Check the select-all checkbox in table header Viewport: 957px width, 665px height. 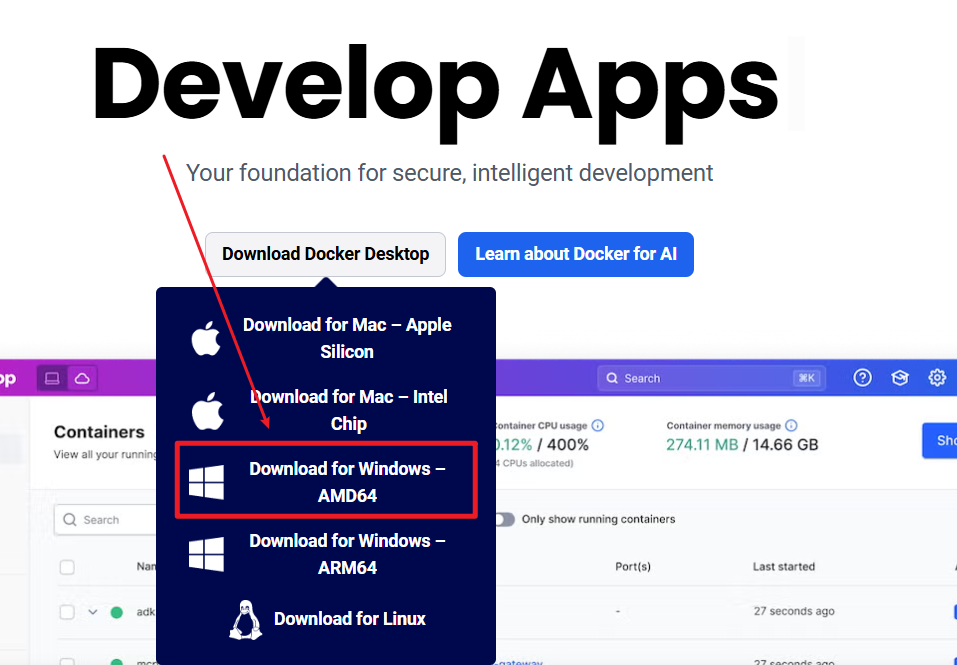[67, 567]
